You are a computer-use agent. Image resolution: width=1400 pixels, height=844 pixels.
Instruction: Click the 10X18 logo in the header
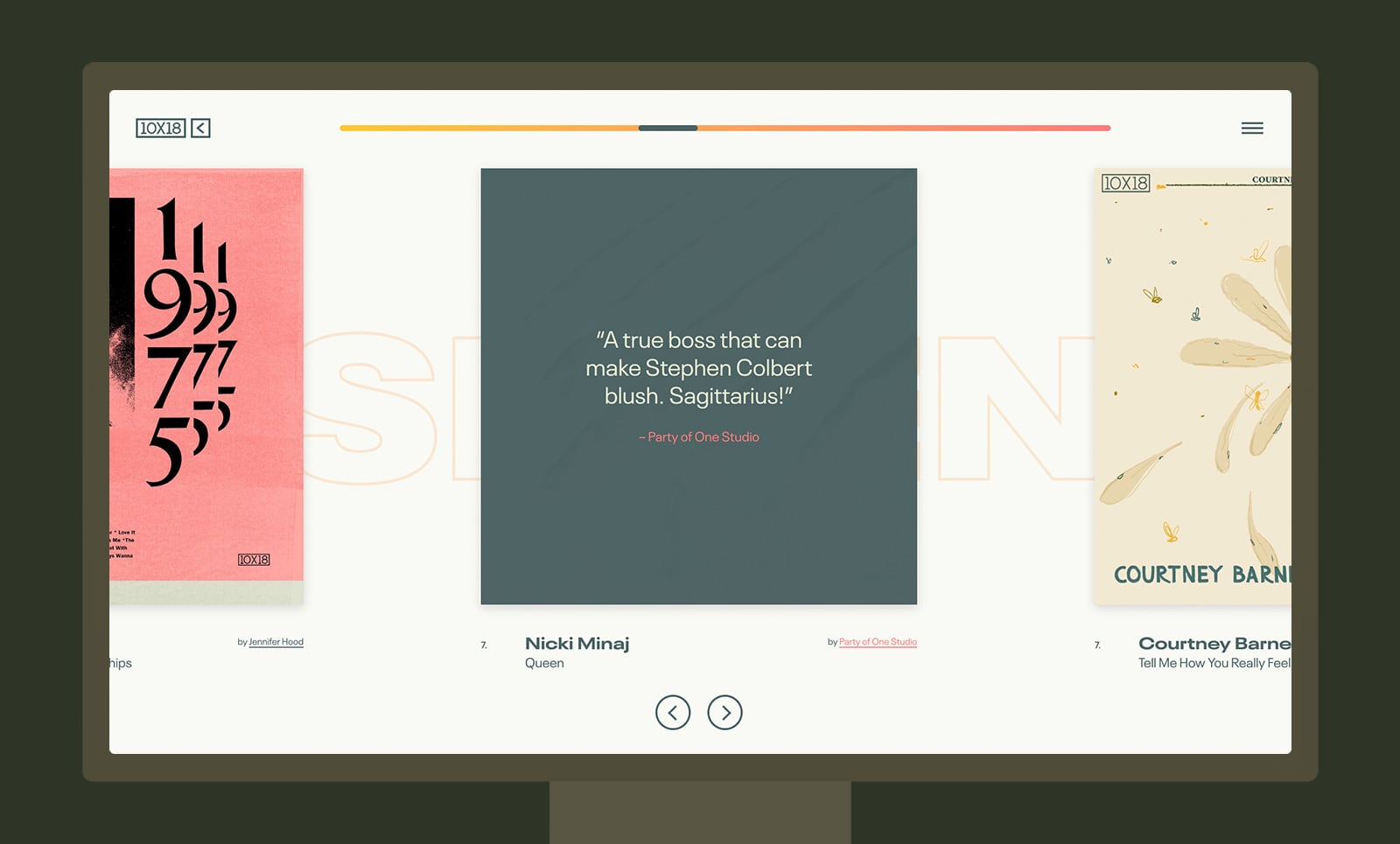click(x=160, y=129)
